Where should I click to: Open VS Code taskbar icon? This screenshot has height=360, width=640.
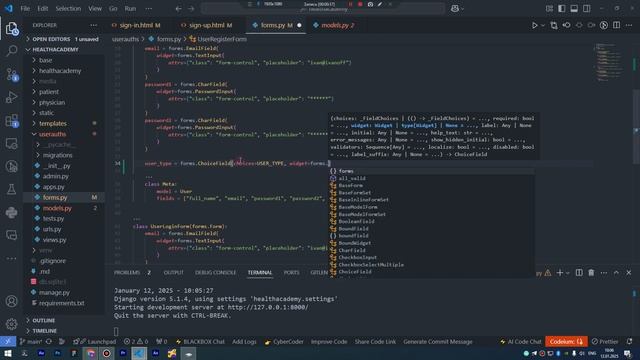pyautogui.click(x=139, y=353)
